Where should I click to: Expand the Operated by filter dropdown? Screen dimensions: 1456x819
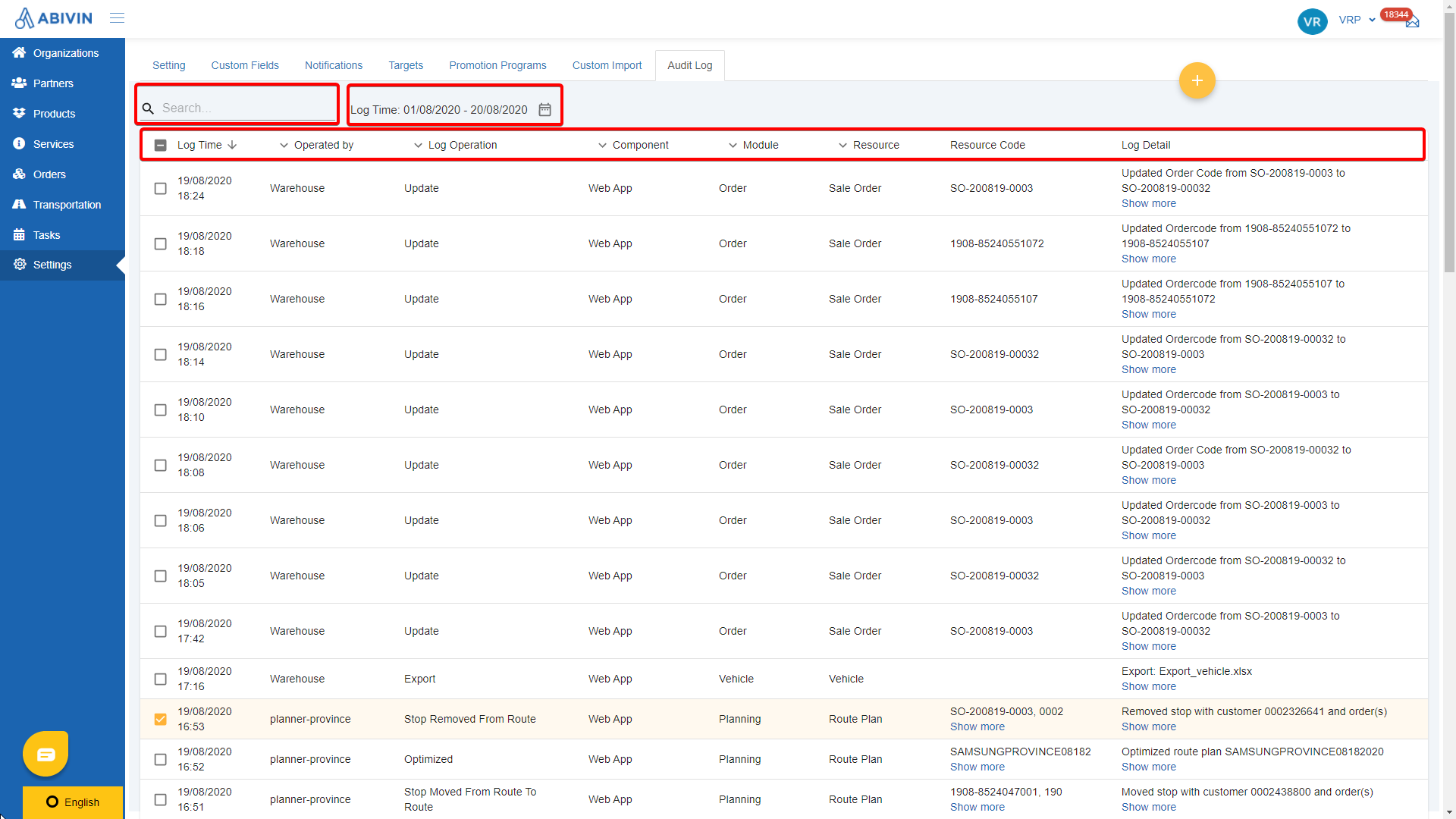pyautogui.click(x=284, y=145)
